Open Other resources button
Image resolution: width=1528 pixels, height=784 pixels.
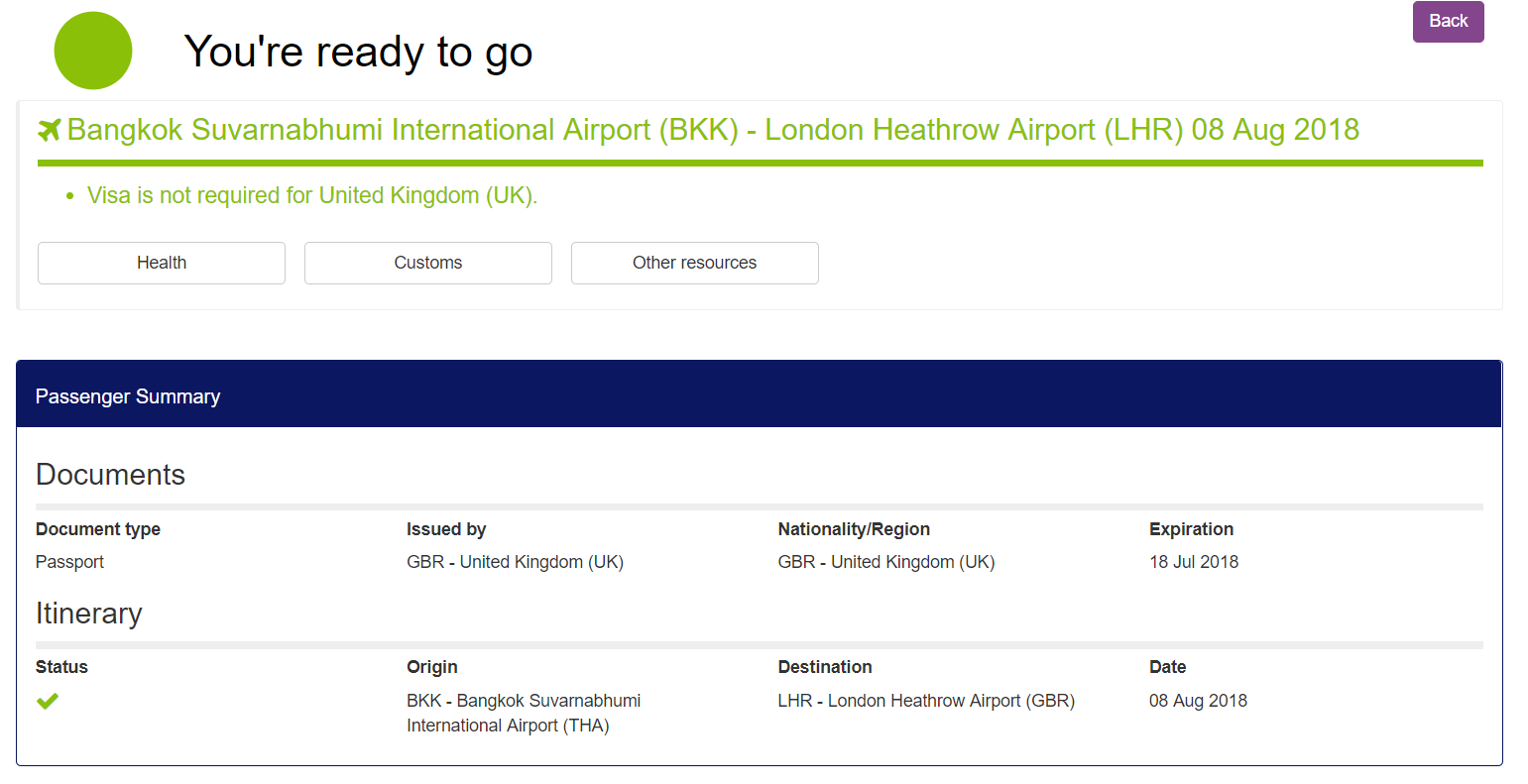(694, 263)
